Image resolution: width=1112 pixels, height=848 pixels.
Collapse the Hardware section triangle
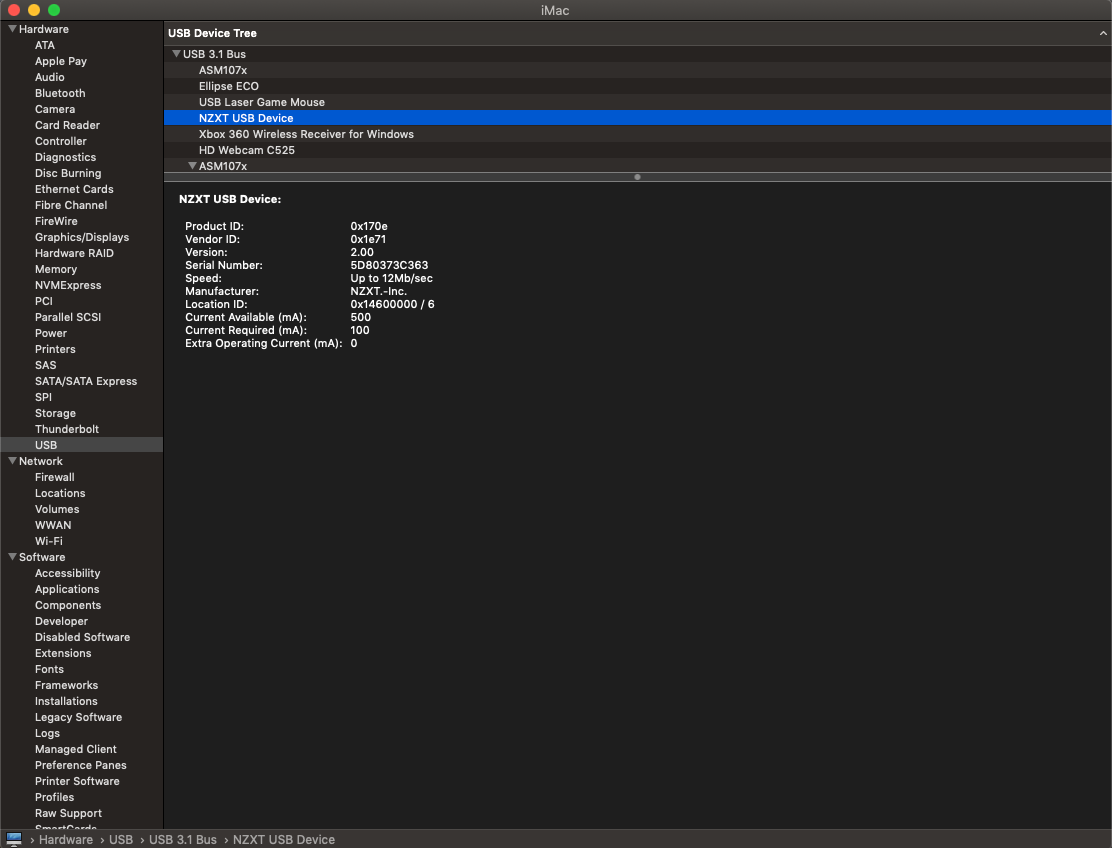click(x=12, y=29)
